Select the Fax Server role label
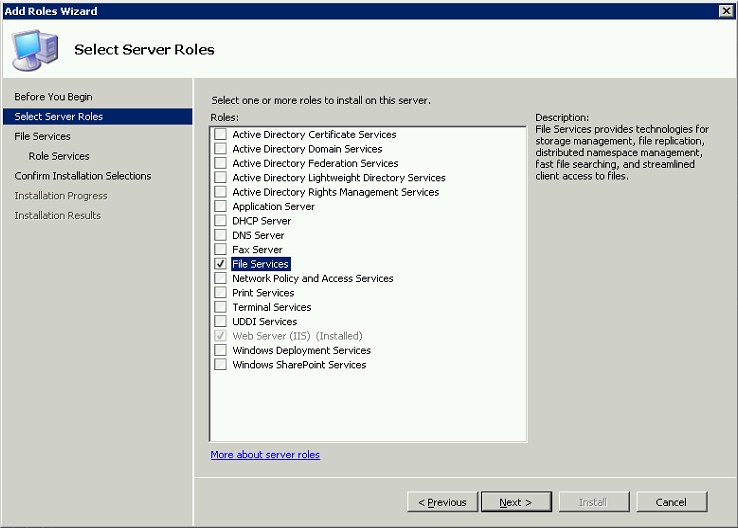The width and height of the screenshot is (738, 528). (257, 249)
